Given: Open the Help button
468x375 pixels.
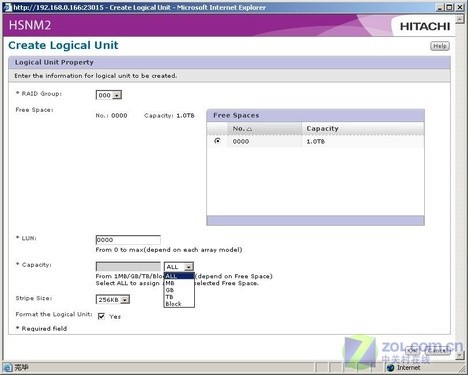Looking at the screenshot, I should 440,46.
